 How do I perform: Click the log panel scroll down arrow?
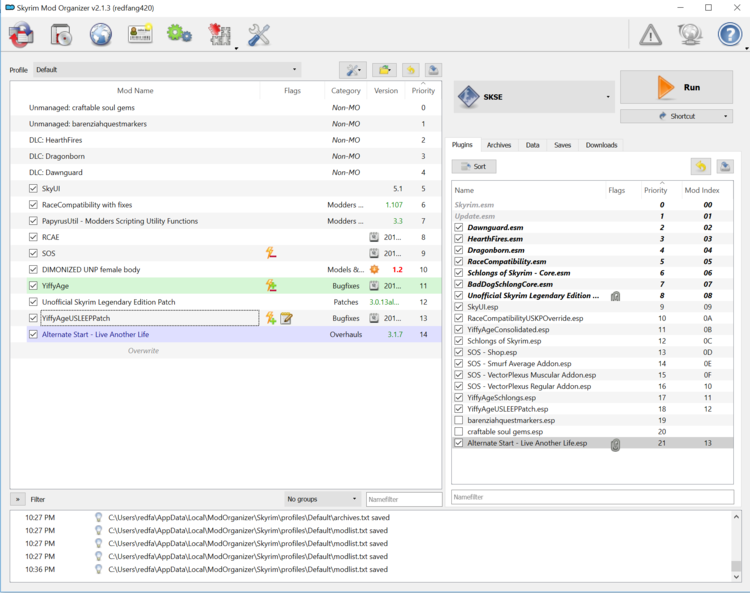[737, 577]
